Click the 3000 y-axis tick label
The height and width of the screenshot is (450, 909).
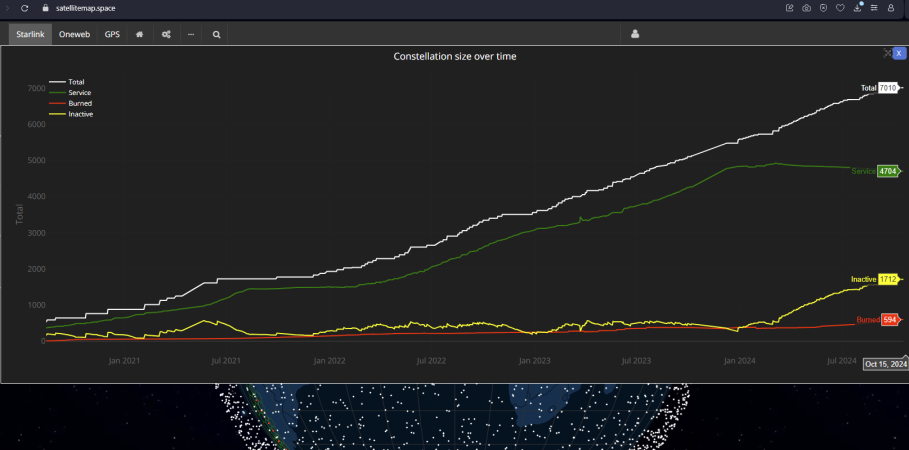pos(36,233)
